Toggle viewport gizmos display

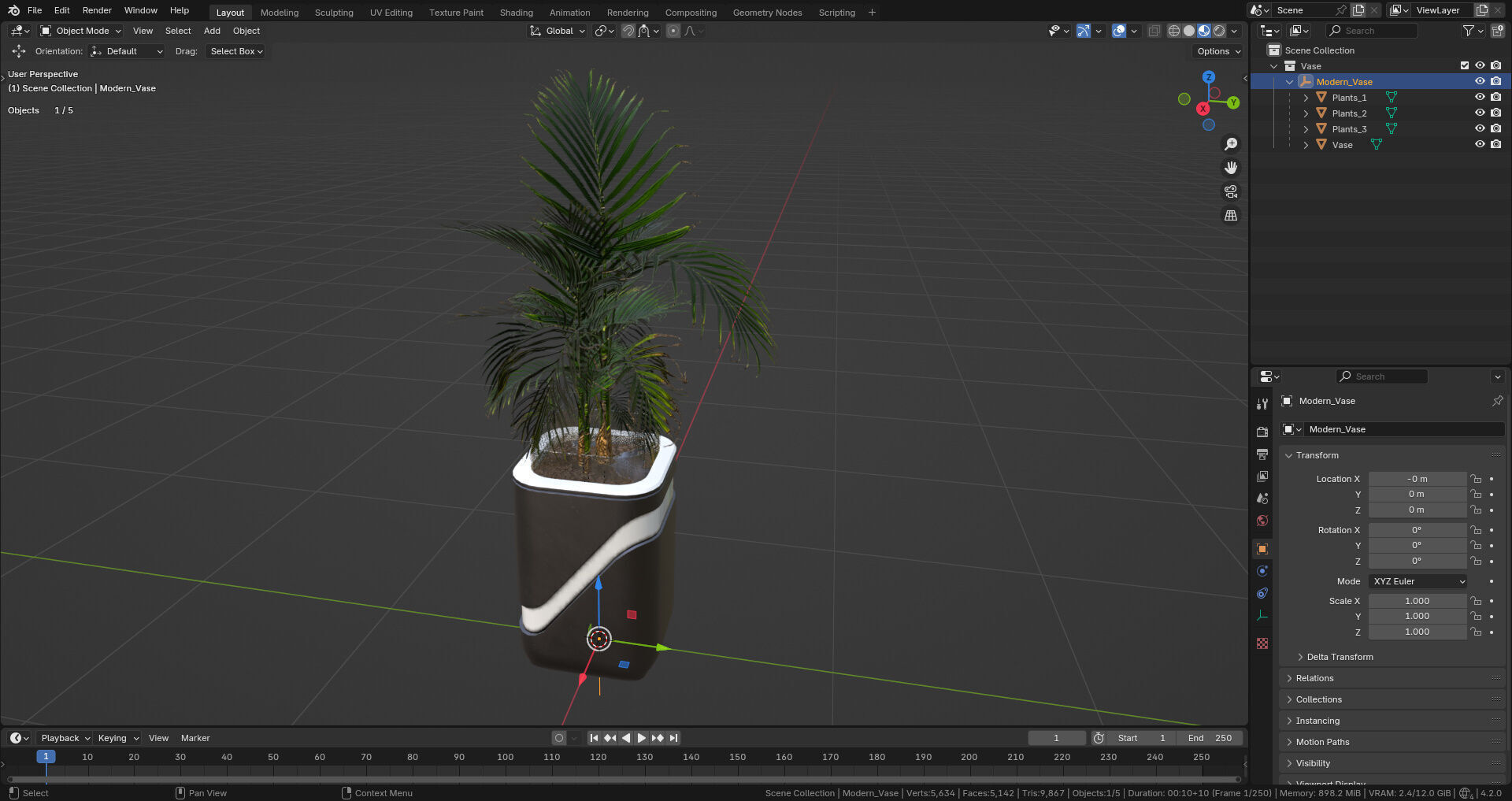[x=1084, y=31]
